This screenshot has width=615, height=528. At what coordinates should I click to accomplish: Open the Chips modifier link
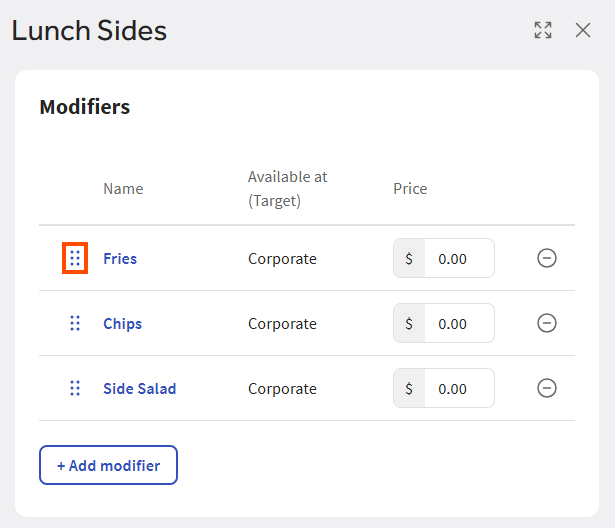click(122, 323)
